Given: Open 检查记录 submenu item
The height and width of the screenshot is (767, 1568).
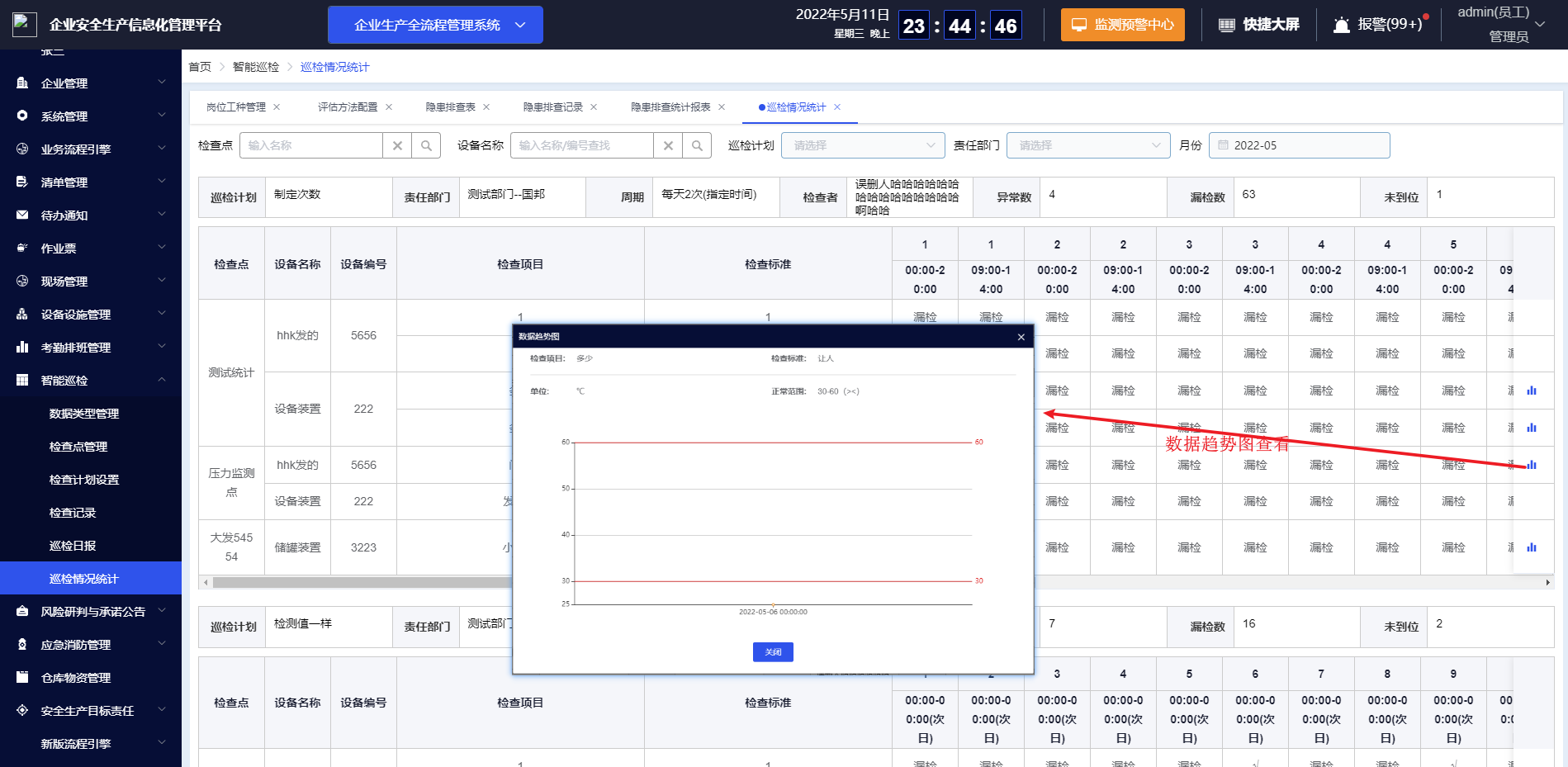Looking at the screenshot, I should [x=73, y=513].
